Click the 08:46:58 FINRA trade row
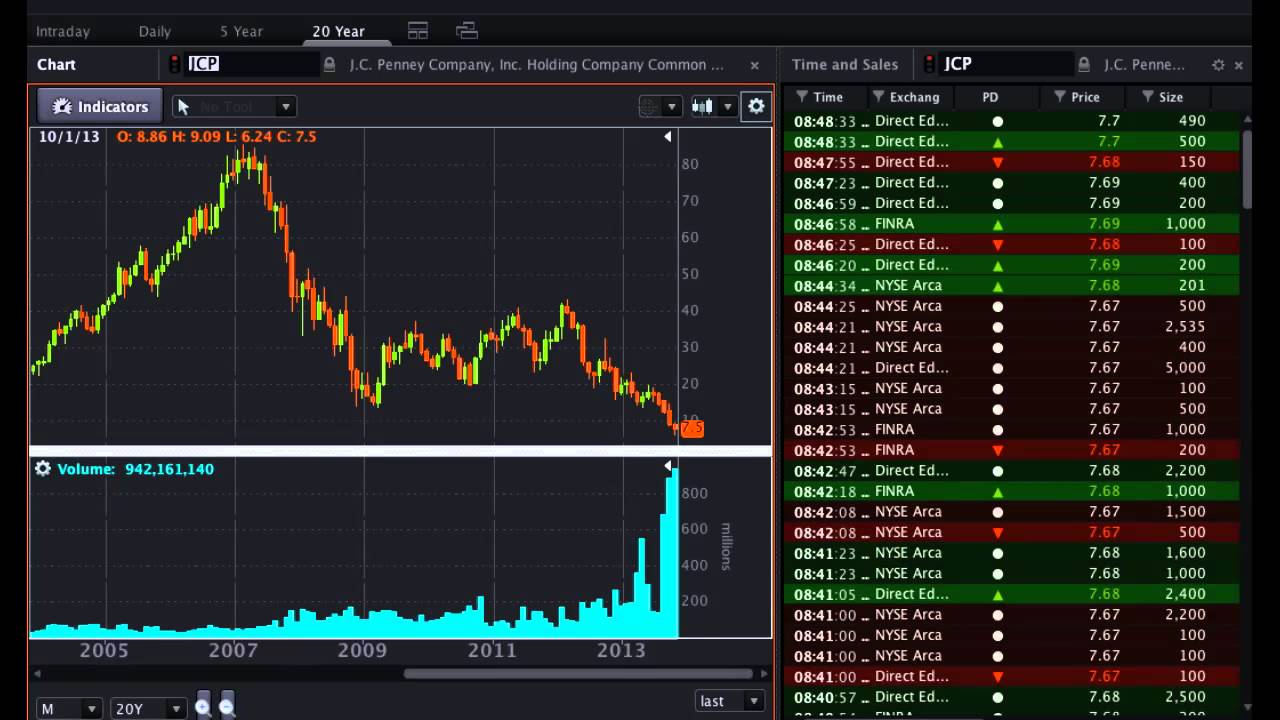Image resolution: width=1280 pixels, height=720 pixels. click(1012, 224)
